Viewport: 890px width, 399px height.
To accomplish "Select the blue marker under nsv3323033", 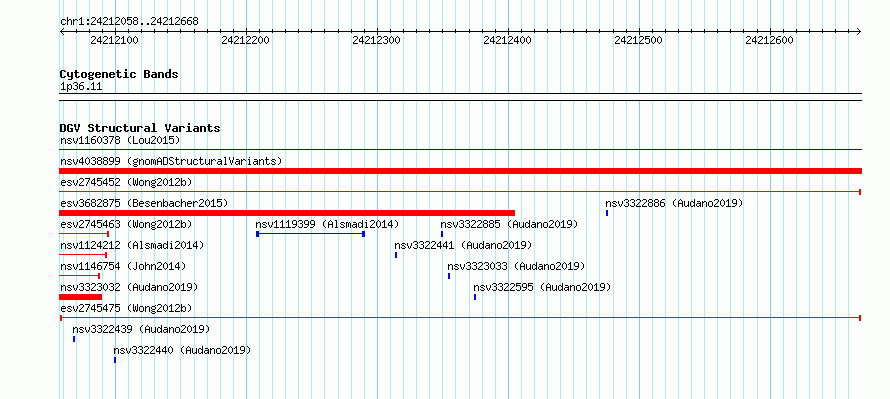I will pyautogui.click(x=449, y=276).
